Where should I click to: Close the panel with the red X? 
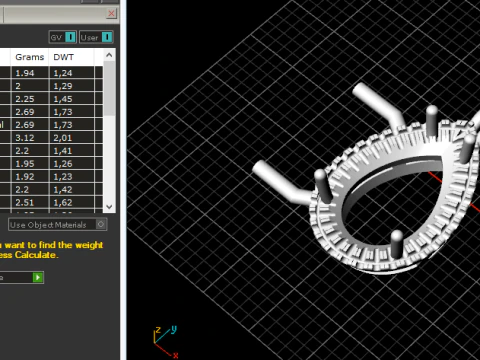[x=111, y=13]
